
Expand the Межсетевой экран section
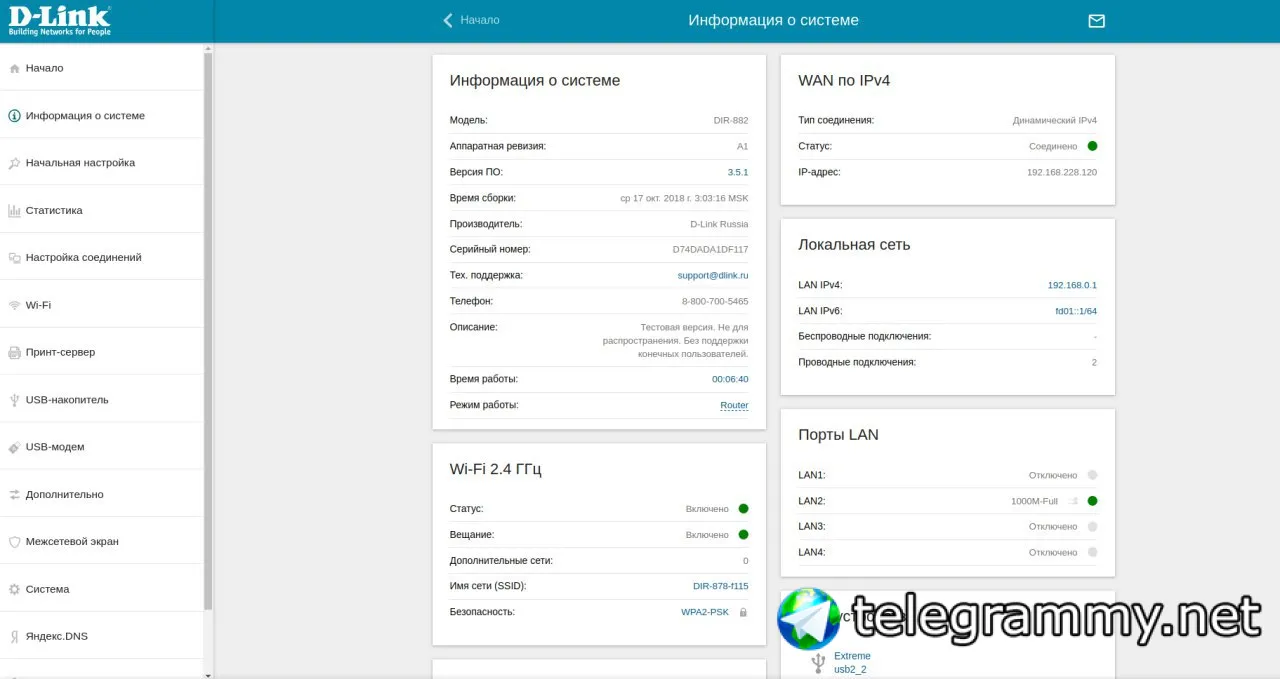click(x=101, y=541)
